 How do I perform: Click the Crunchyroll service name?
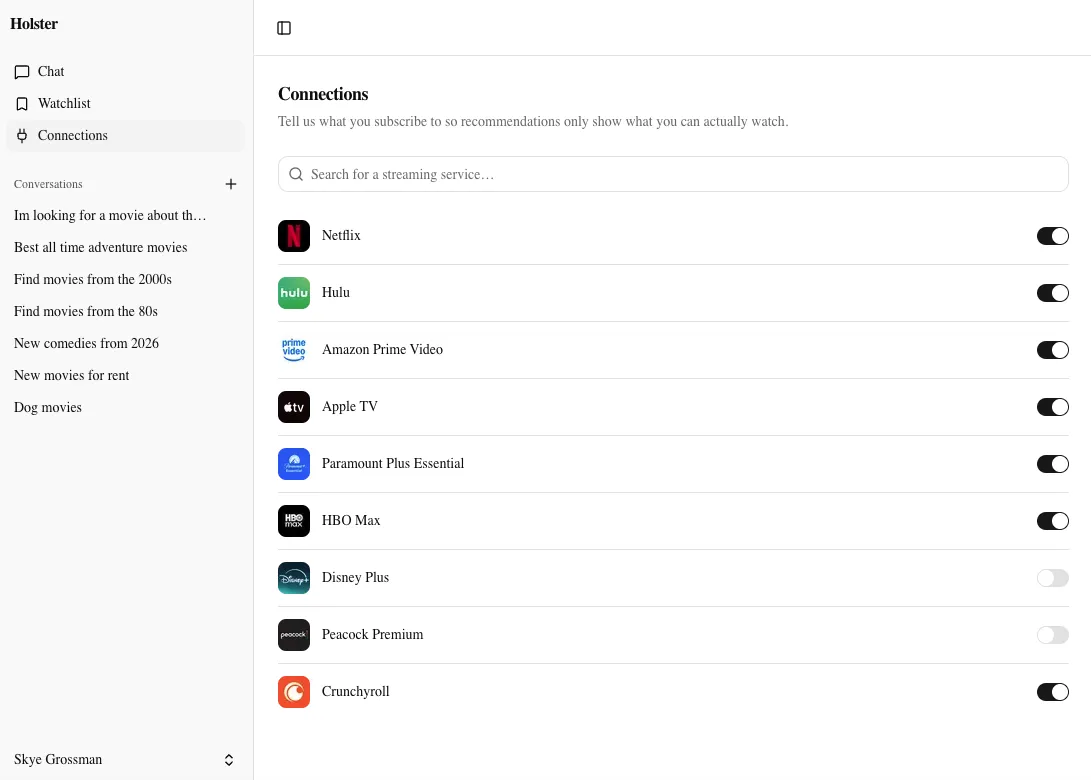coord(356,692)
